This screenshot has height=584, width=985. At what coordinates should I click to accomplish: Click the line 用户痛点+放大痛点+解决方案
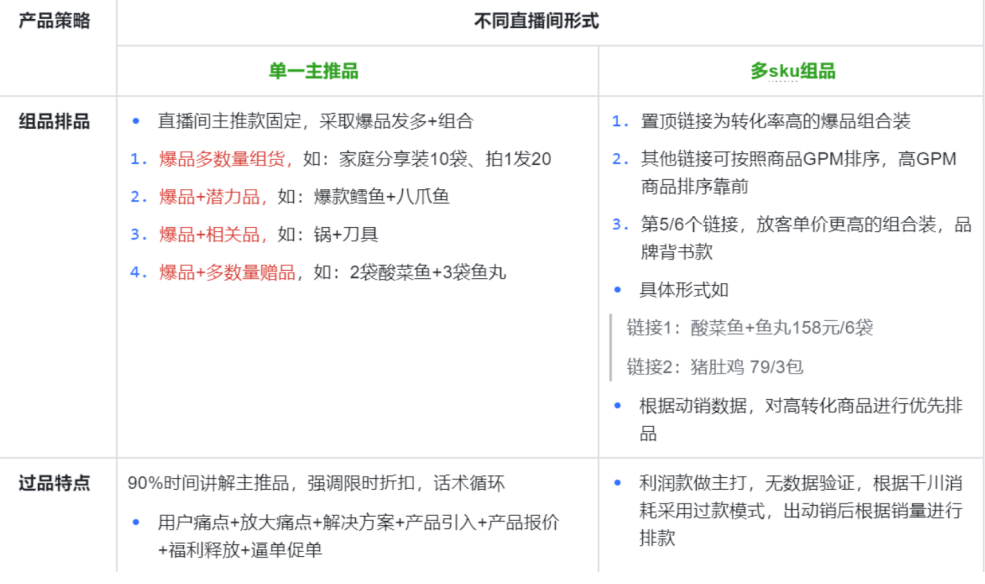tap(358, 522)
